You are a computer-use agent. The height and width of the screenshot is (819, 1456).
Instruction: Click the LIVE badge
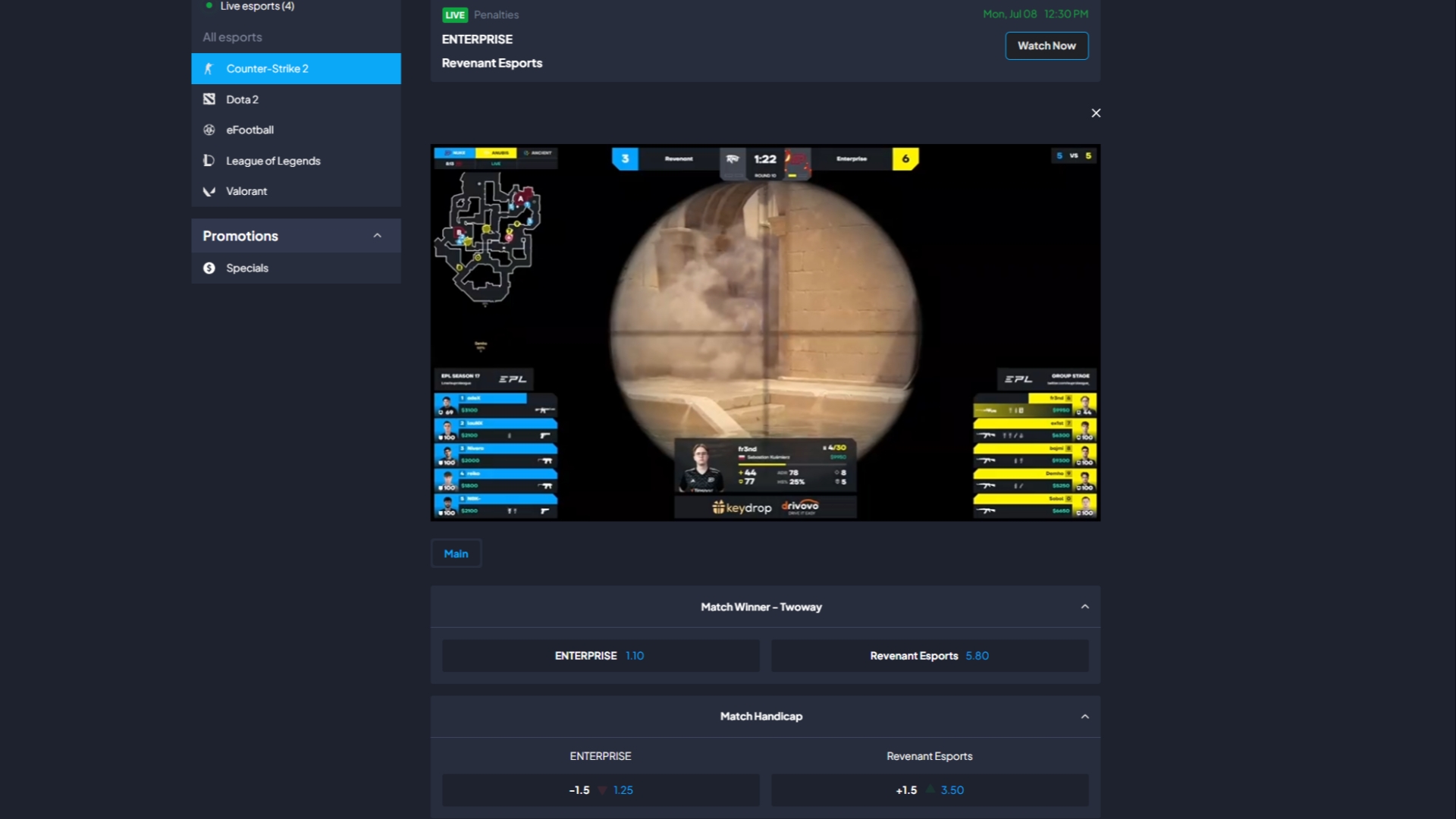click(455, 14)
